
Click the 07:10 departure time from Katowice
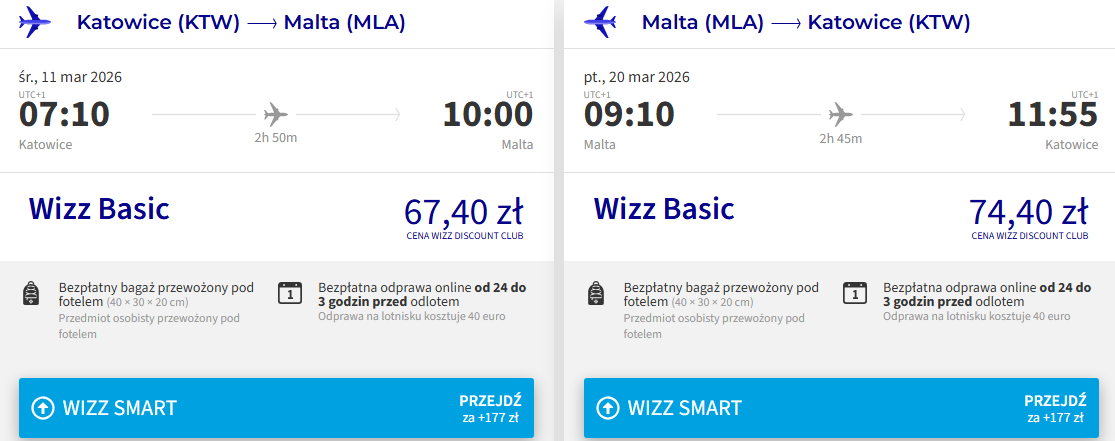(64, 115)
